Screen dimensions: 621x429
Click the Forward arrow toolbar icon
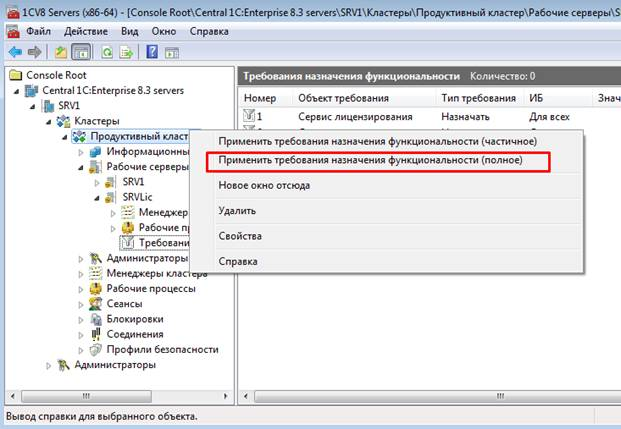point(34,51)
